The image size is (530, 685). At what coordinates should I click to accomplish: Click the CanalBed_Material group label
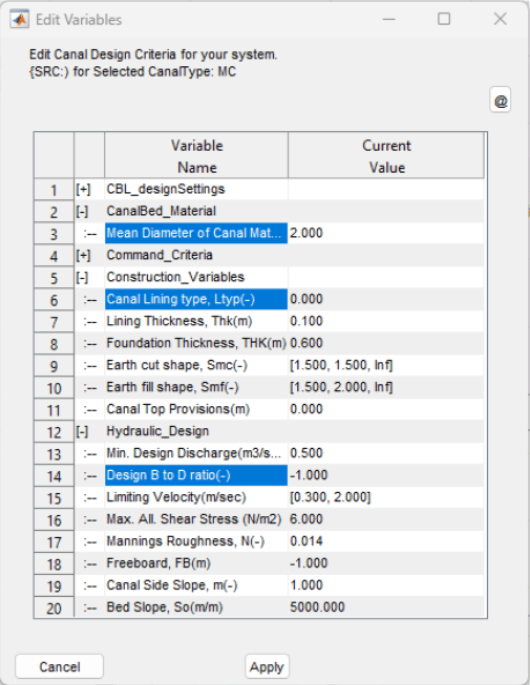point(161,211)
